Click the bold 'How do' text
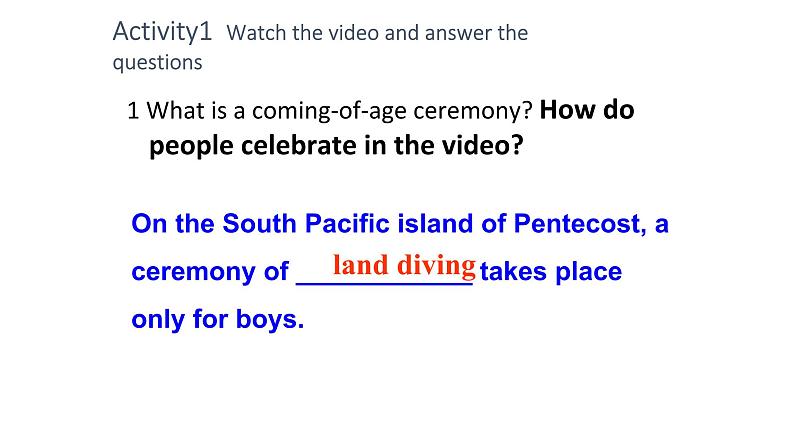Image resolution: width=794 pixels, height=447 pixels. (594, 110)
